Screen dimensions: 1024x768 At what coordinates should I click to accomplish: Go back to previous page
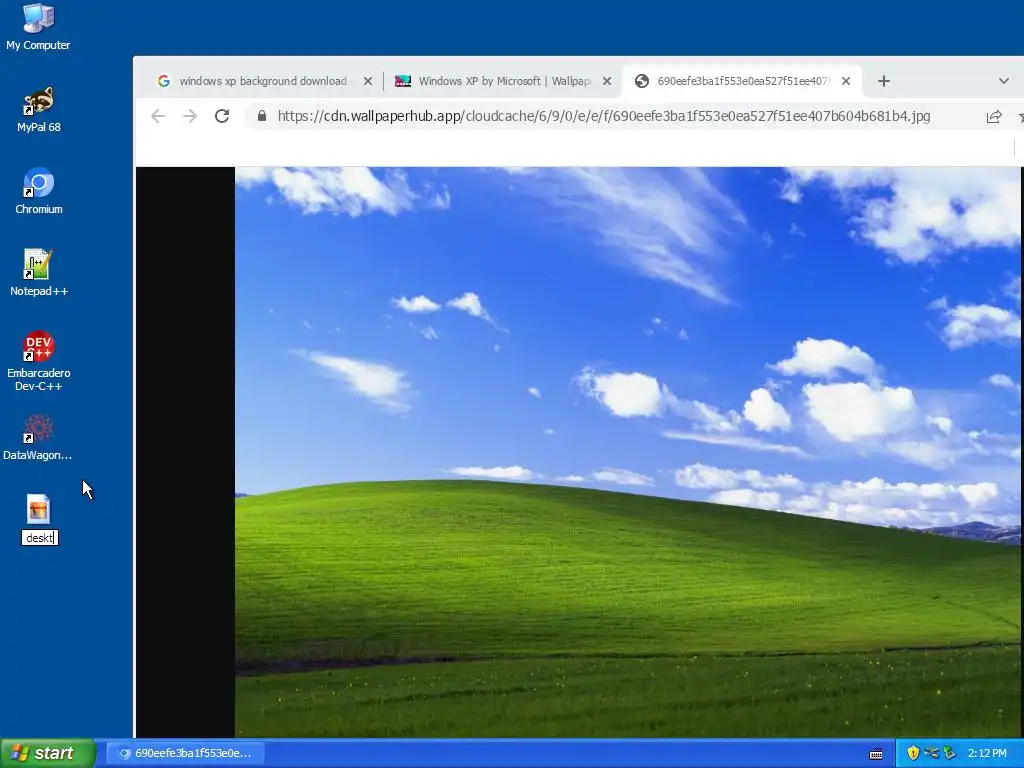click(158, 116)
